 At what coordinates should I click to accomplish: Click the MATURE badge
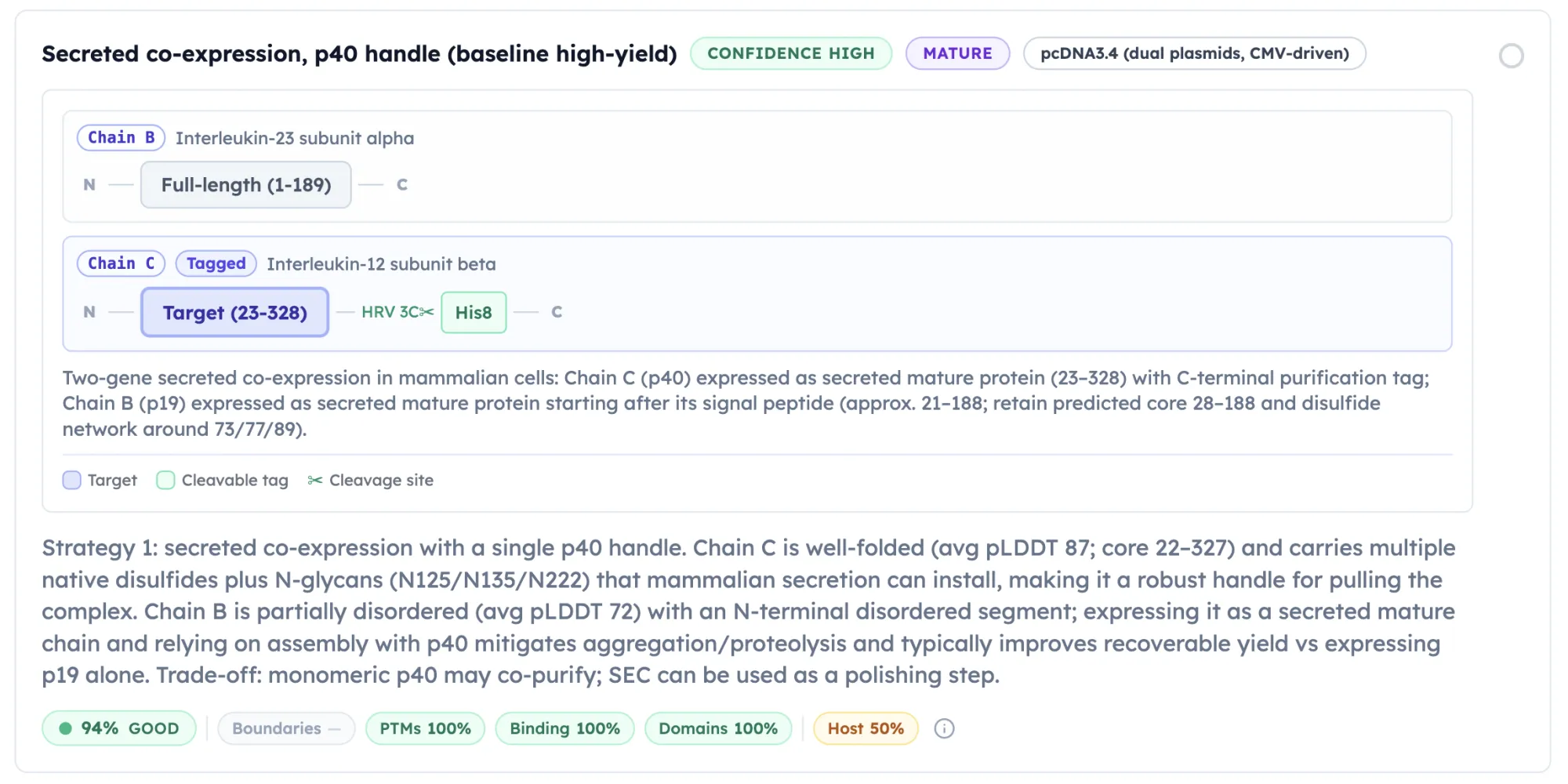coord(957,53)
